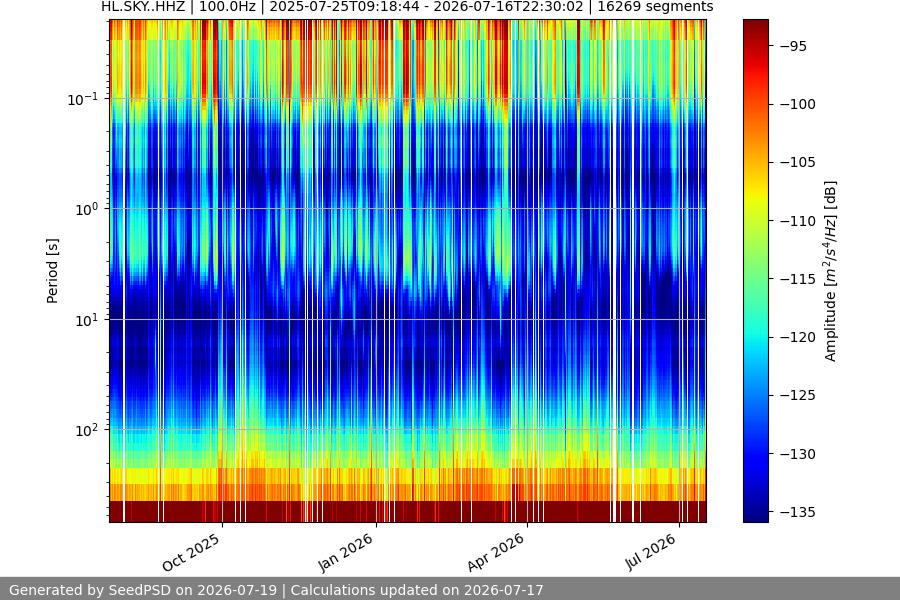Click the amplitude colorbar strip
This screenshot has height=600, width=900.
point(755,271)
